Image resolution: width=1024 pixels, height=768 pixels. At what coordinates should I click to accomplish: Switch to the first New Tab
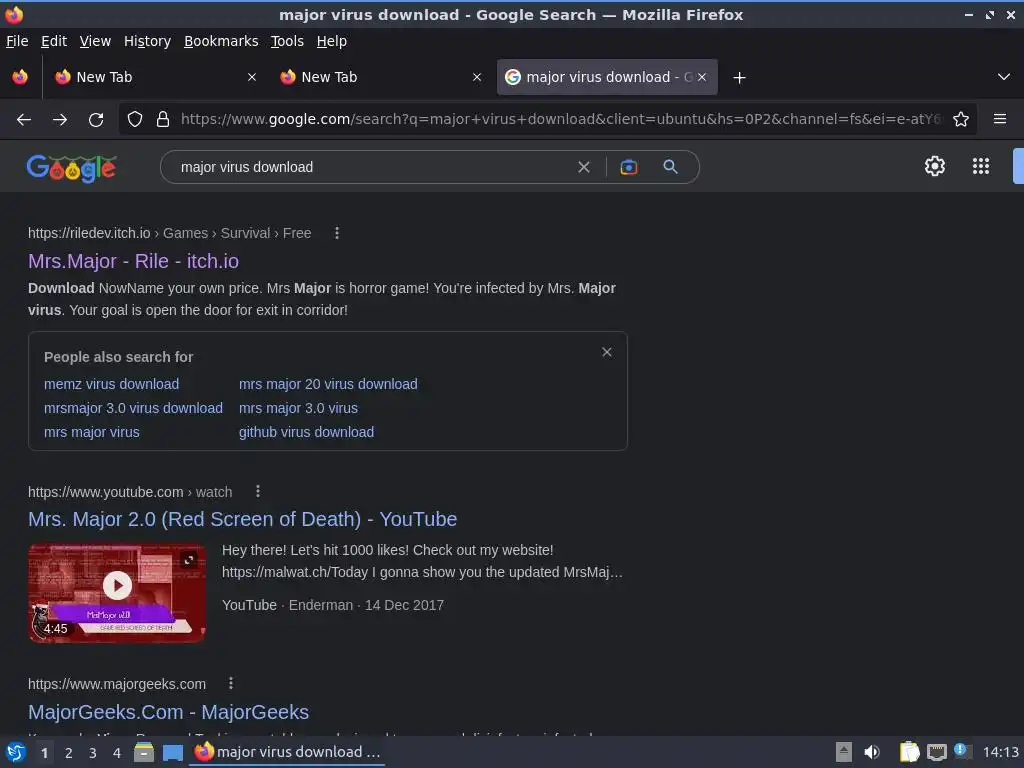pos(157,77)
